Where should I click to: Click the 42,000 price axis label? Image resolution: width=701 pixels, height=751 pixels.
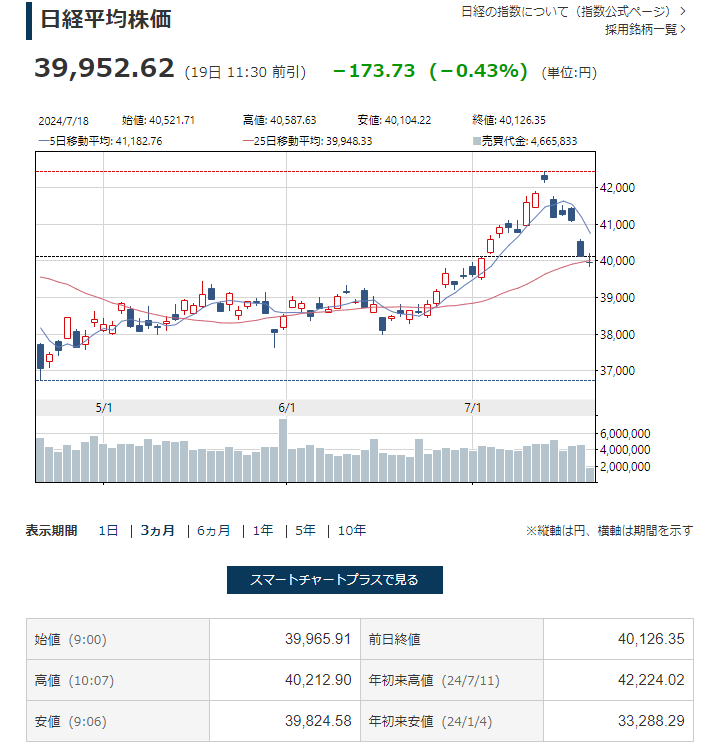tap(618, 188)
